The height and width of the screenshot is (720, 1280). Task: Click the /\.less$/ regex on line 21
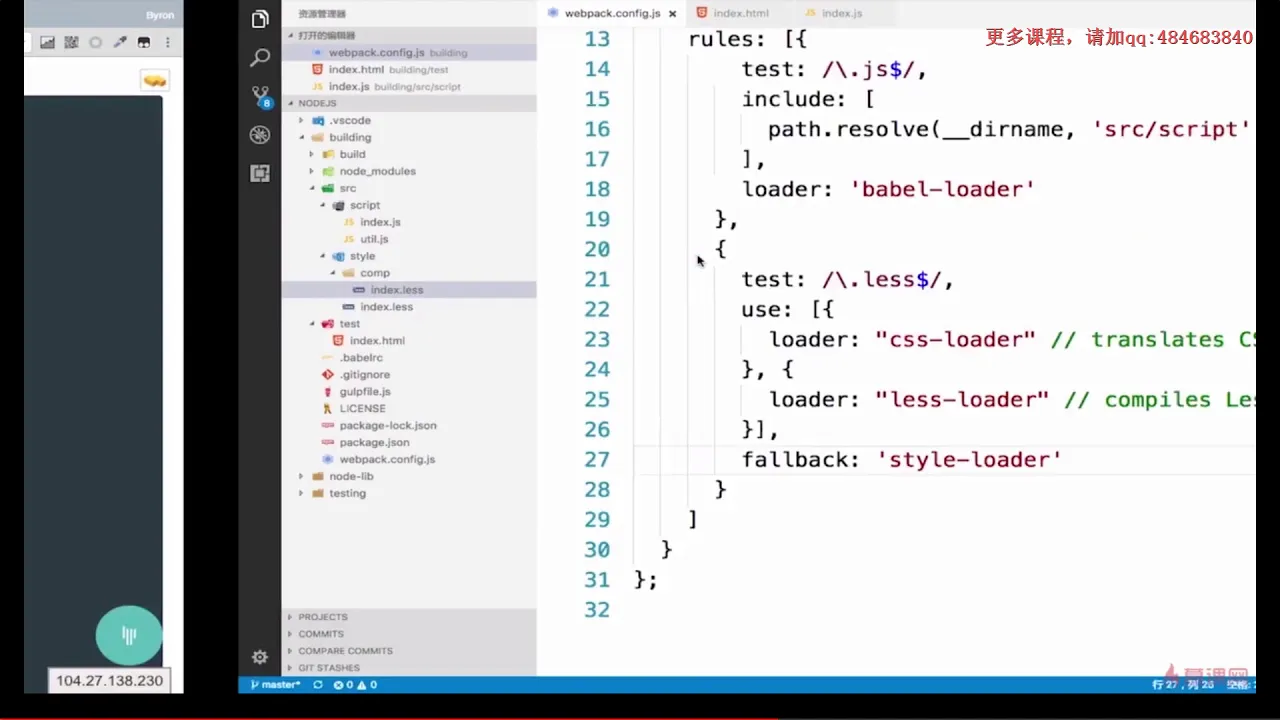(881, 279)
